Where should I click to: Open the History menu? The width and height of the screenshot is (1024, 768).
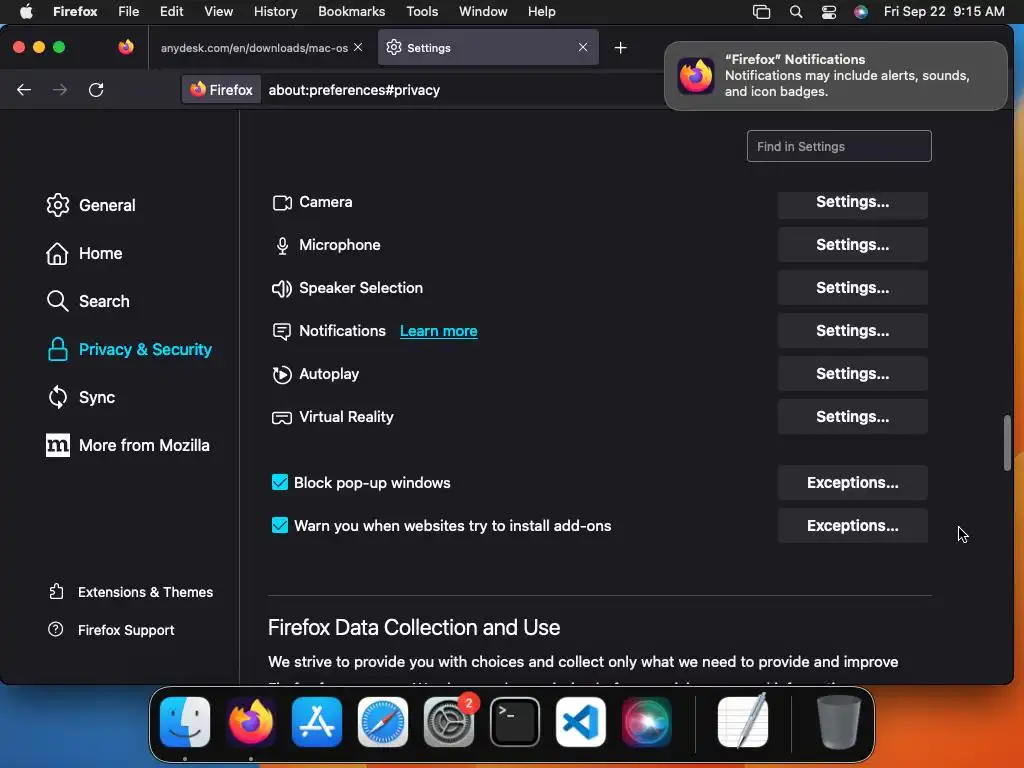tap(275, 12)
